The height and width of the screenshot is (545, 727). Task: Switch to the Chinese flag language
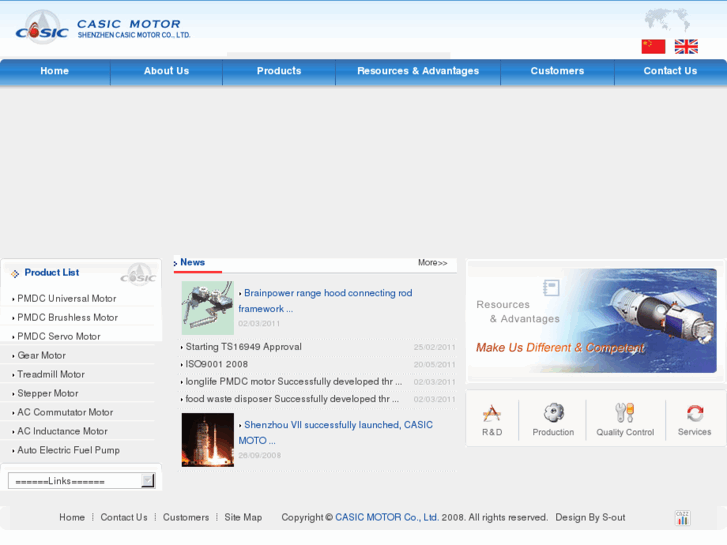pos(653,46)
